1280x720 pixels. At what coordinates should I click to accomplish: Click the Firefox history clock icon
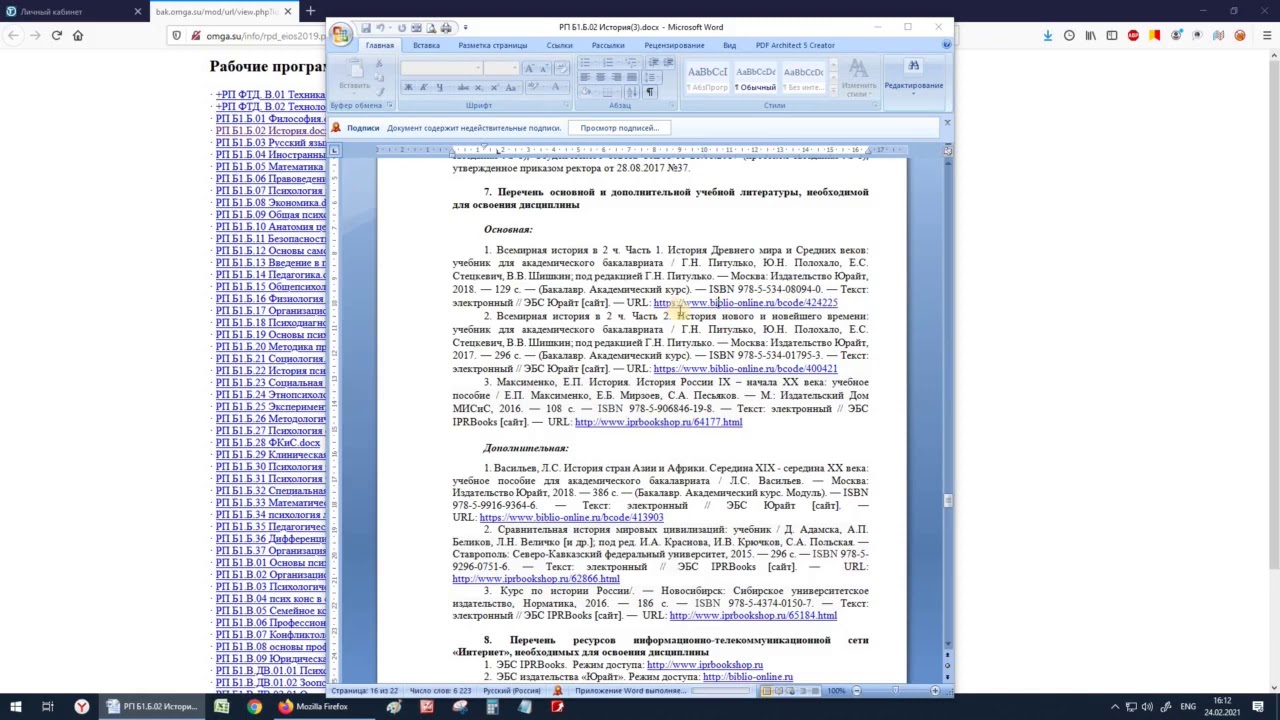click(1069, 35)
